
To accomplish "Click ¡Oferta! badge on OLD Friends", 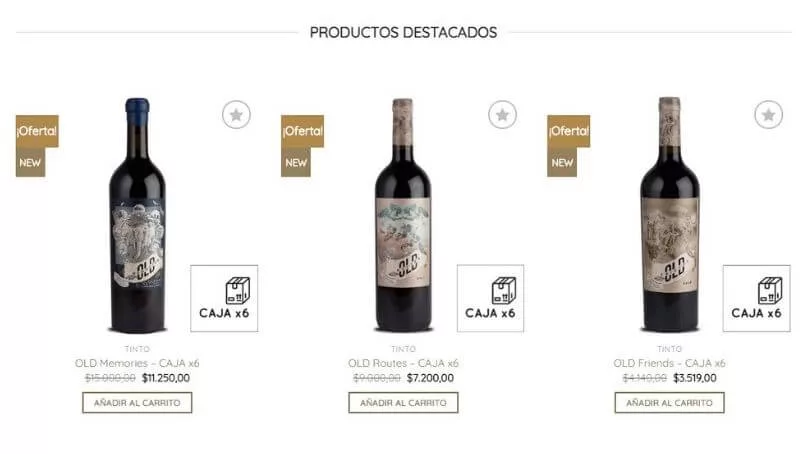I will coord(569,131).
